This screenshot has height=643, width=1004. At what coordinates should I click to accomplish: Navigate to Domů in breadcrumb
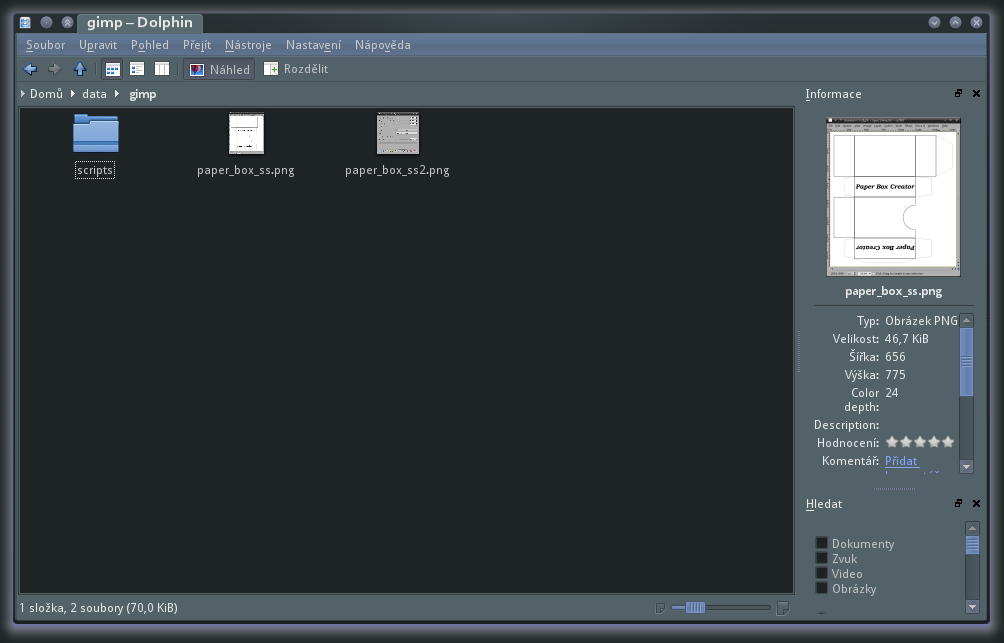[46, 94]
